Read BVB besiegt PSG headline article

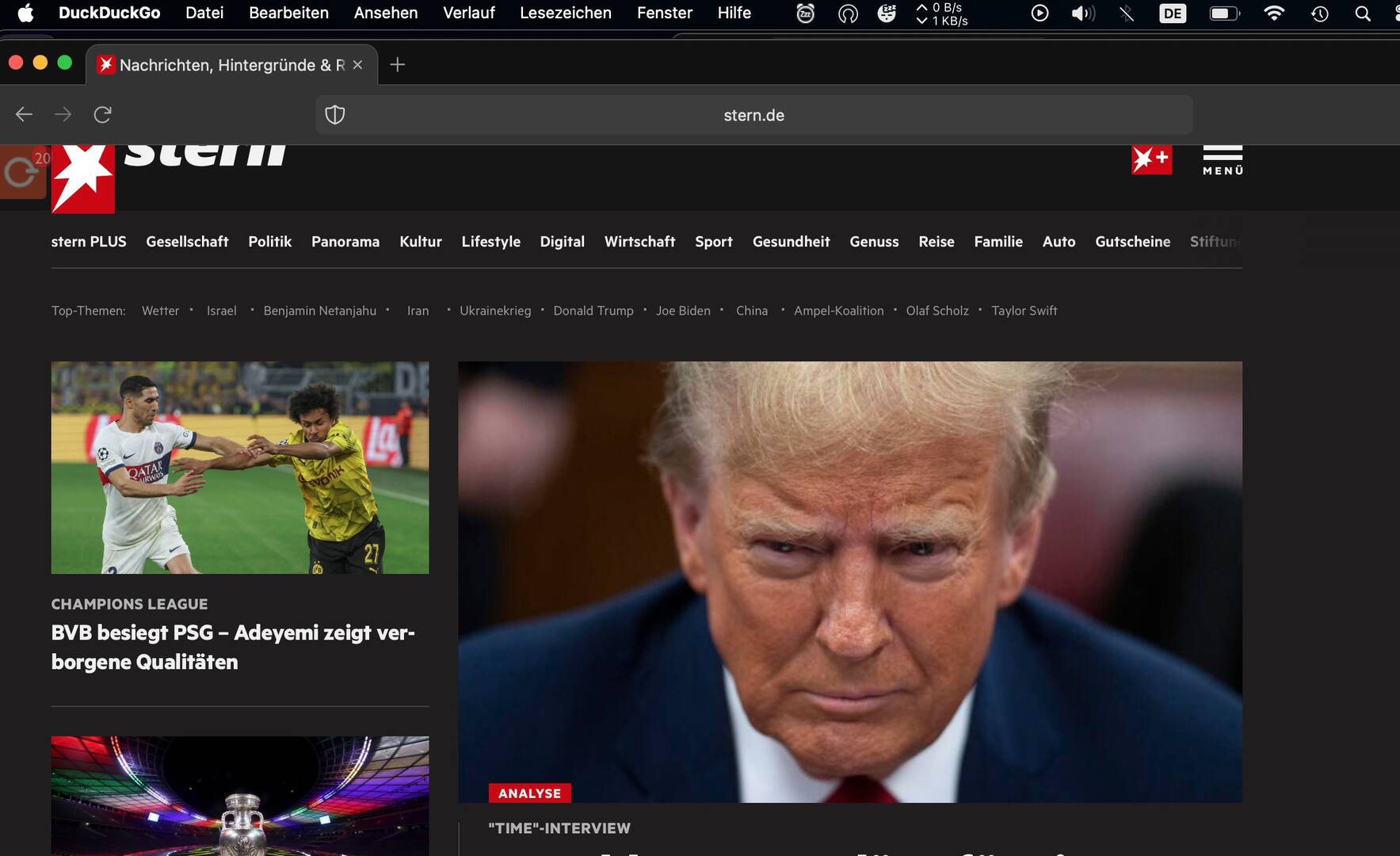point(233,648)
